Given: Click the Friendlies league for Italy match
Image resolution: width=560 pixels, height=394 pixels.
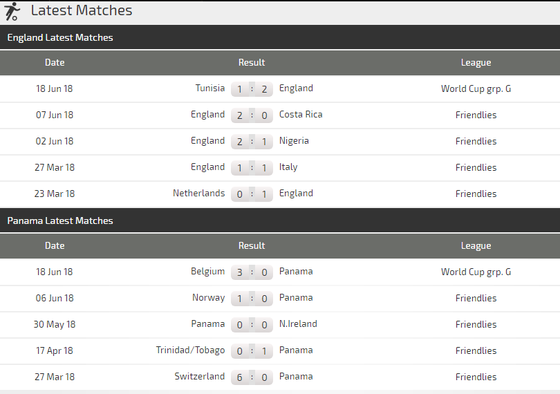Looking at the screenshot, I should pos(476,168).
